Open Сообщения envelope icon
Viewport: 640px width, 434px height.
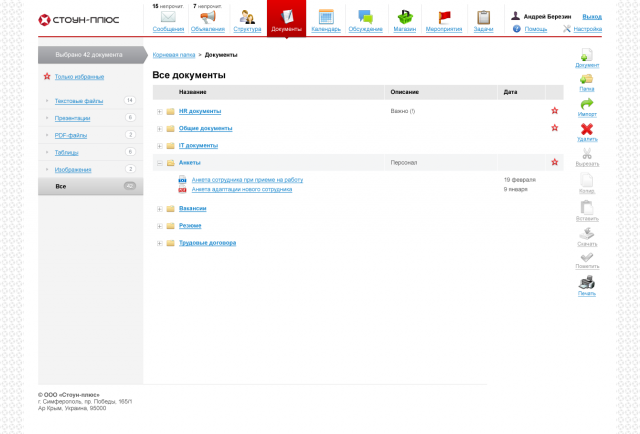[x=168, y=17]
